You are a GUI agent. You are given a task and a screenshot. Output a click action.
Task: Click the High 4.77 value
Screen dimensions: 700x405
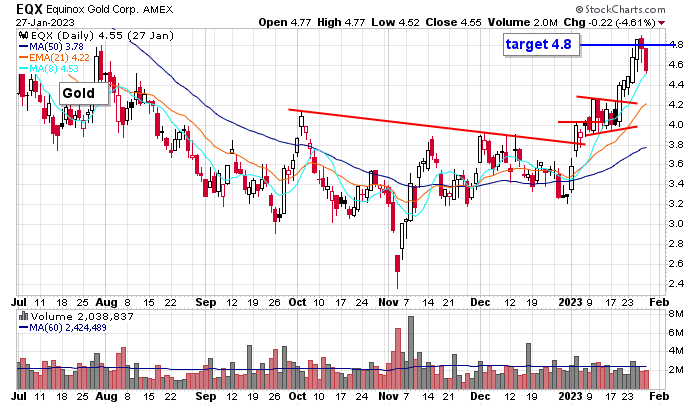(343, 22)
